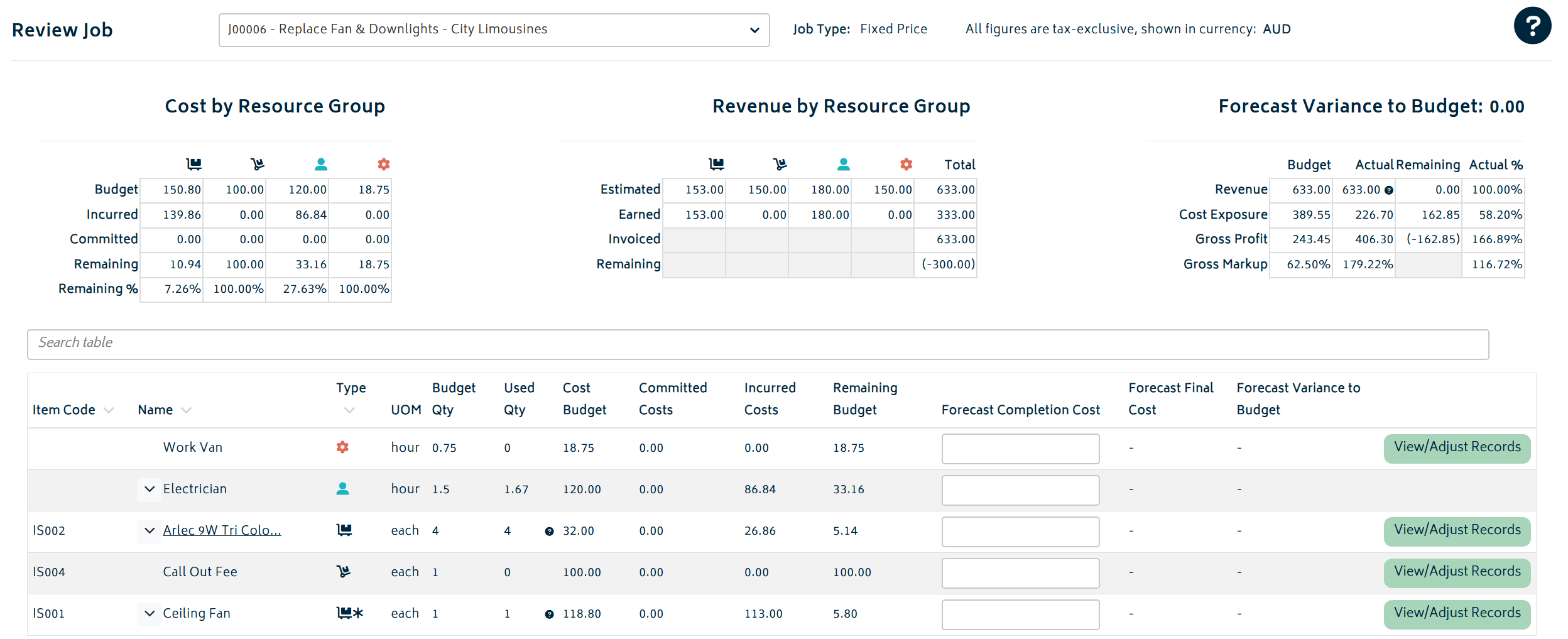1568x639 pixels.
Task: Click info icon next to Ceiling Fan cost budget 118.80
Action: pyautogui.click(x=549, y=614)
